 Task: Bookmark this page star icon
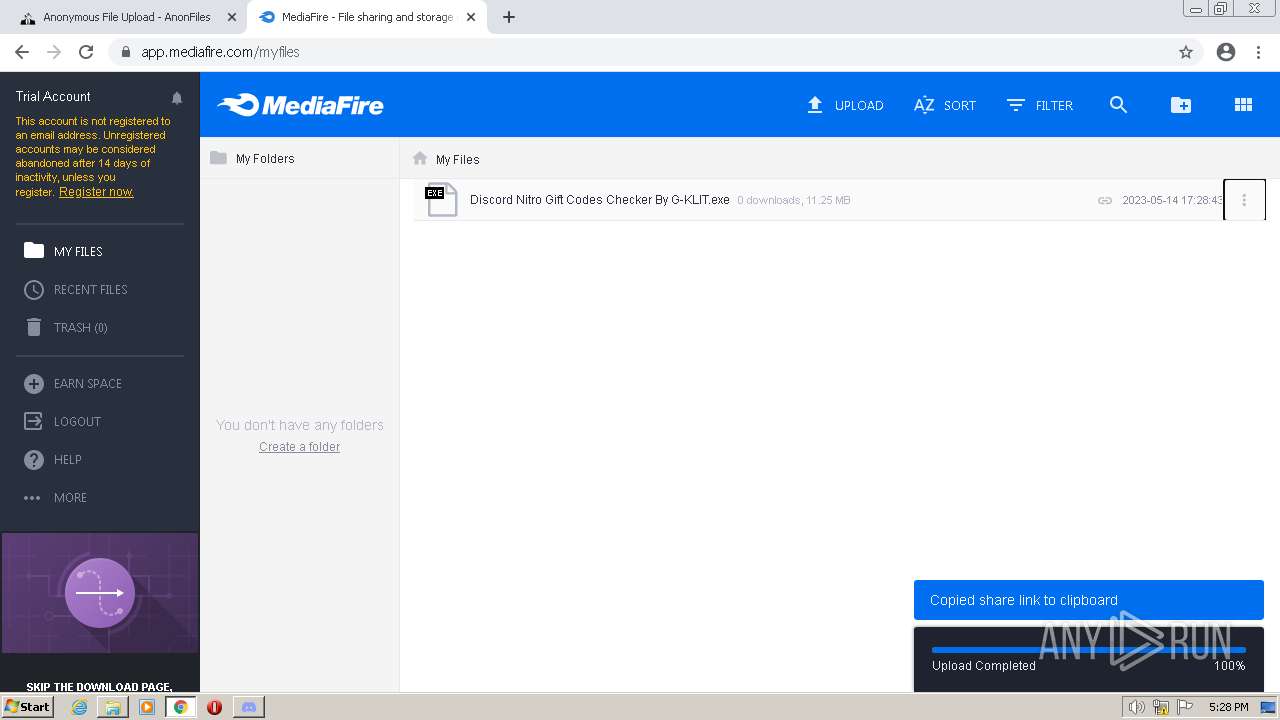pyautogui.click(x=1186, y=52)
